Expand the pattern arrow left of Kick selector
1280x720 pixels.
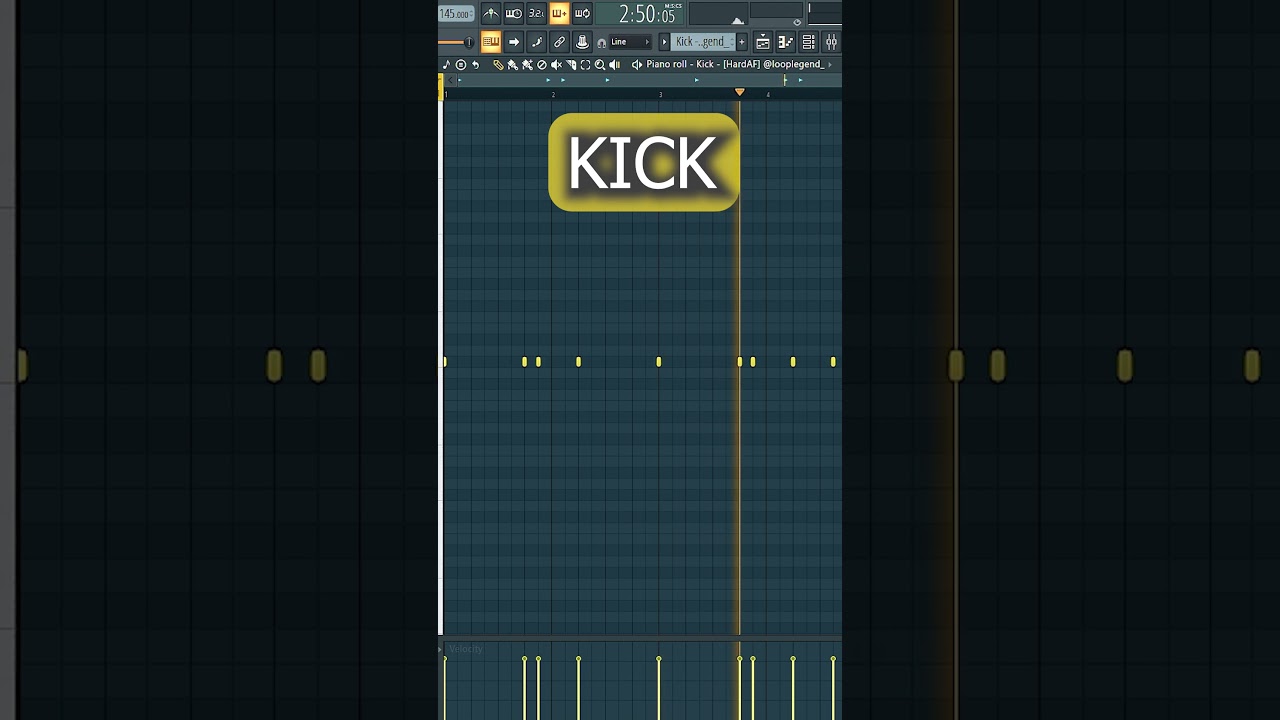[664, 42]
